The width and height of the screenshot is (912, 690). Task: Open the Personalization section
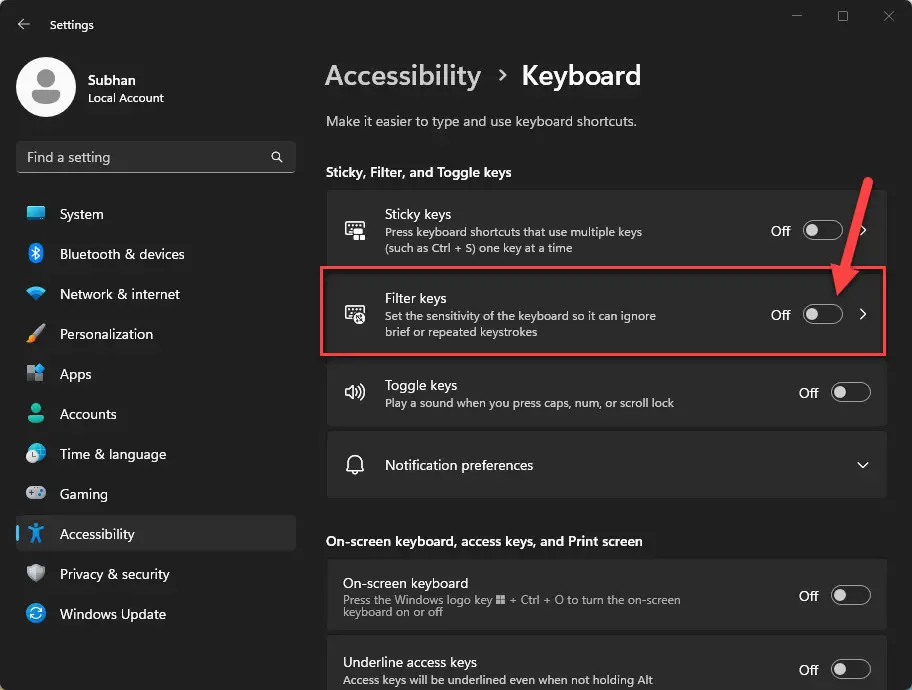coord(156,334)
